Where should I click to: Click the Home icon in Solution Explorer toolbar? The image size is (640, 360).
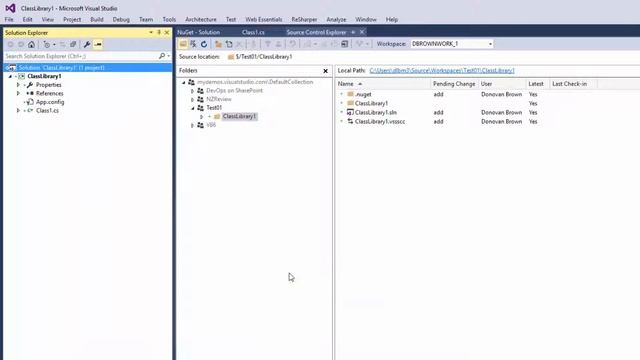click(31, 44)
